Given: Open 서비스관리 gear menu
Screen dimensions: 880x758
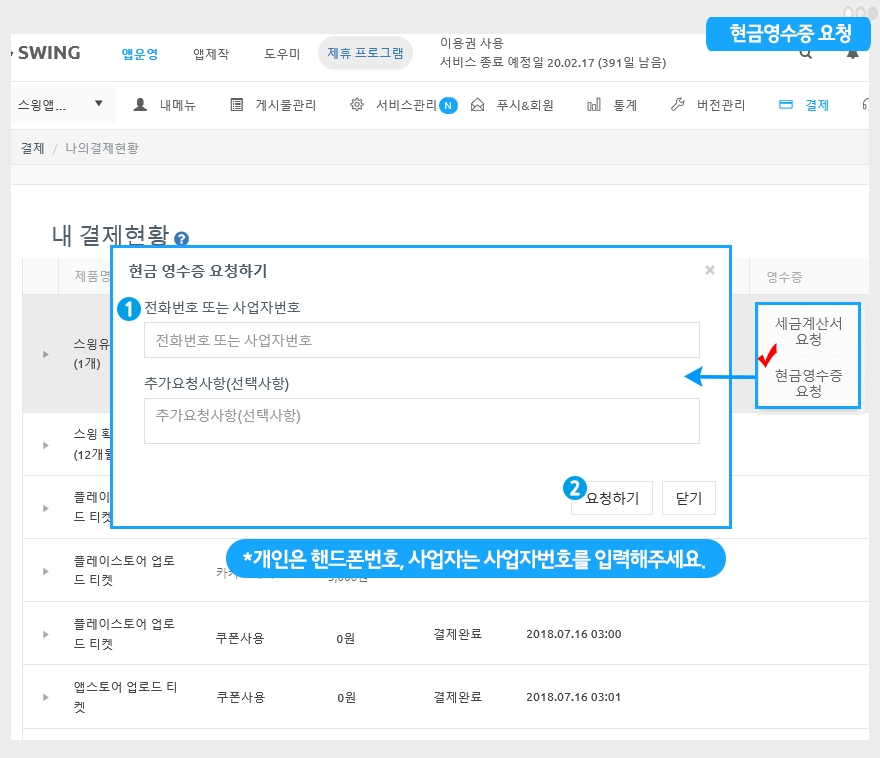Looking at the screenshot, I should tap(396, 105).
